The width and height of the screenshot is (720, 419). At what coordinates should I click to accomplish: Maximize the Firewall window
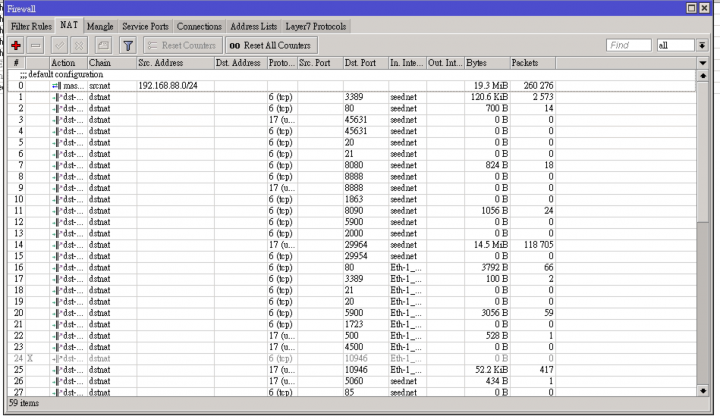point(691,8)
